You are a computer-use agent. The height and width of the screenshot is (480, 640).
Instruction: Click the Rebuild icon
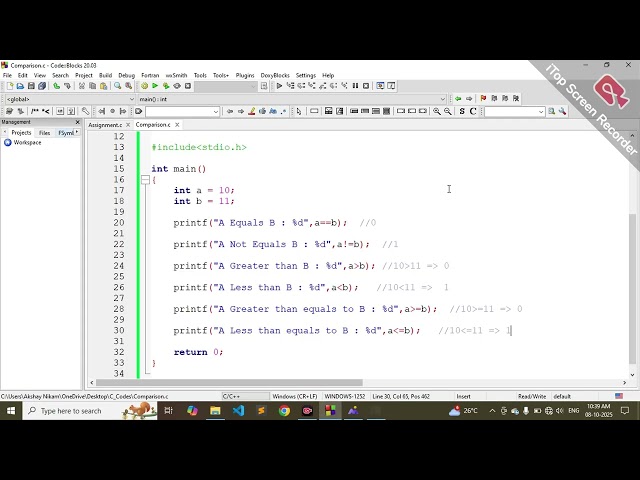click(177, 86)
